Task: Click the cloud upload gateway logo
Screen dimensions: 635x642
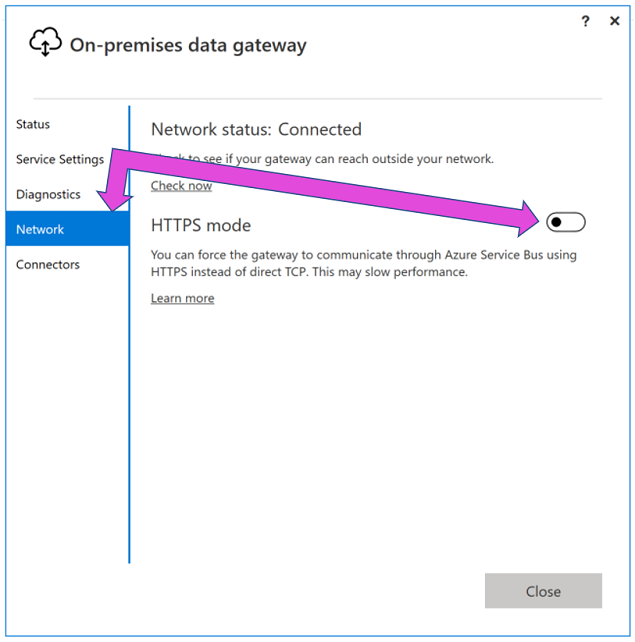Action: 45,42
